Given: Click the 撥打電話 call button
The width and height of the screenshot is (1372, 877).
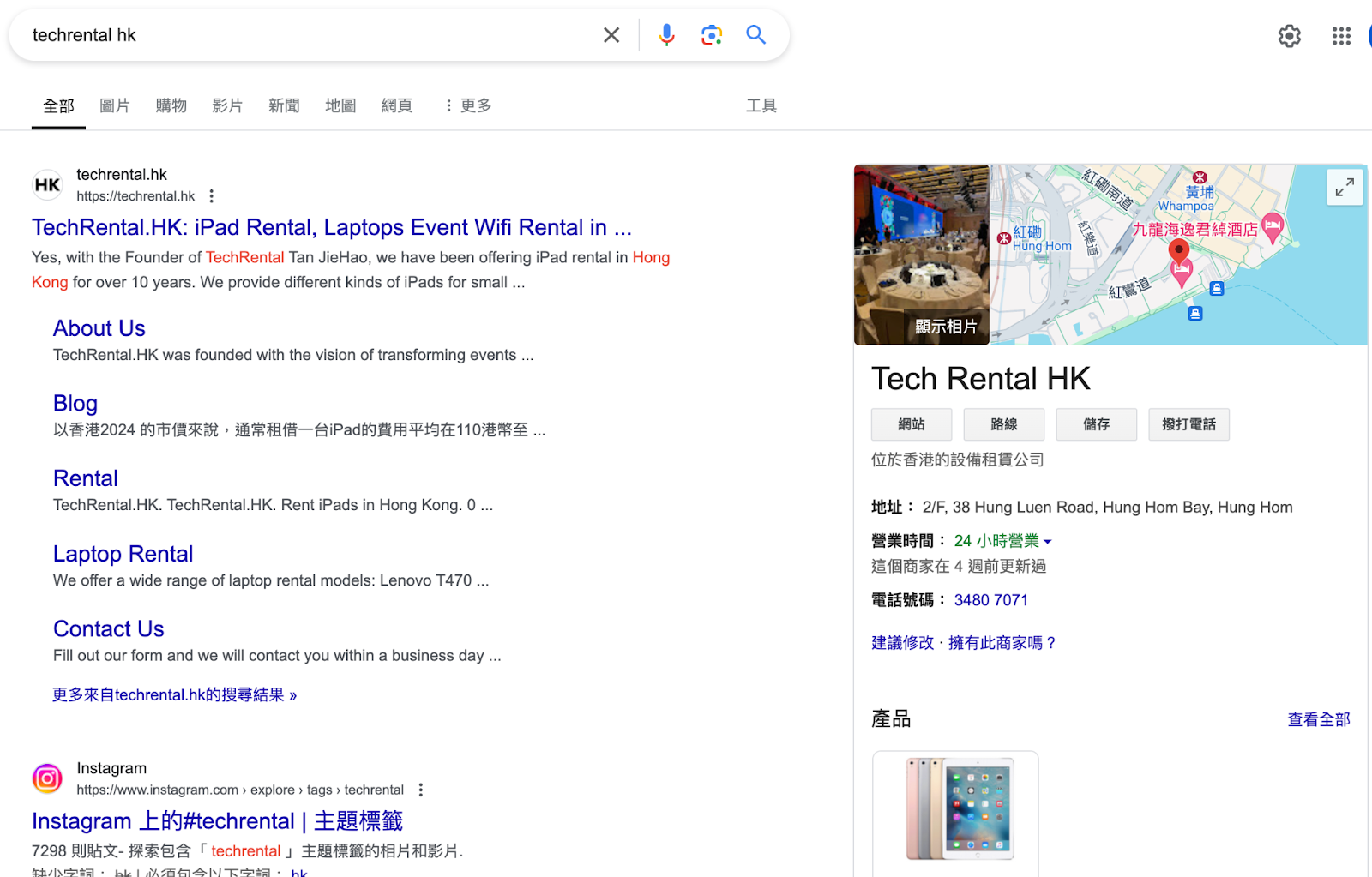Looking at the screenshot, I should (1188, 424).
